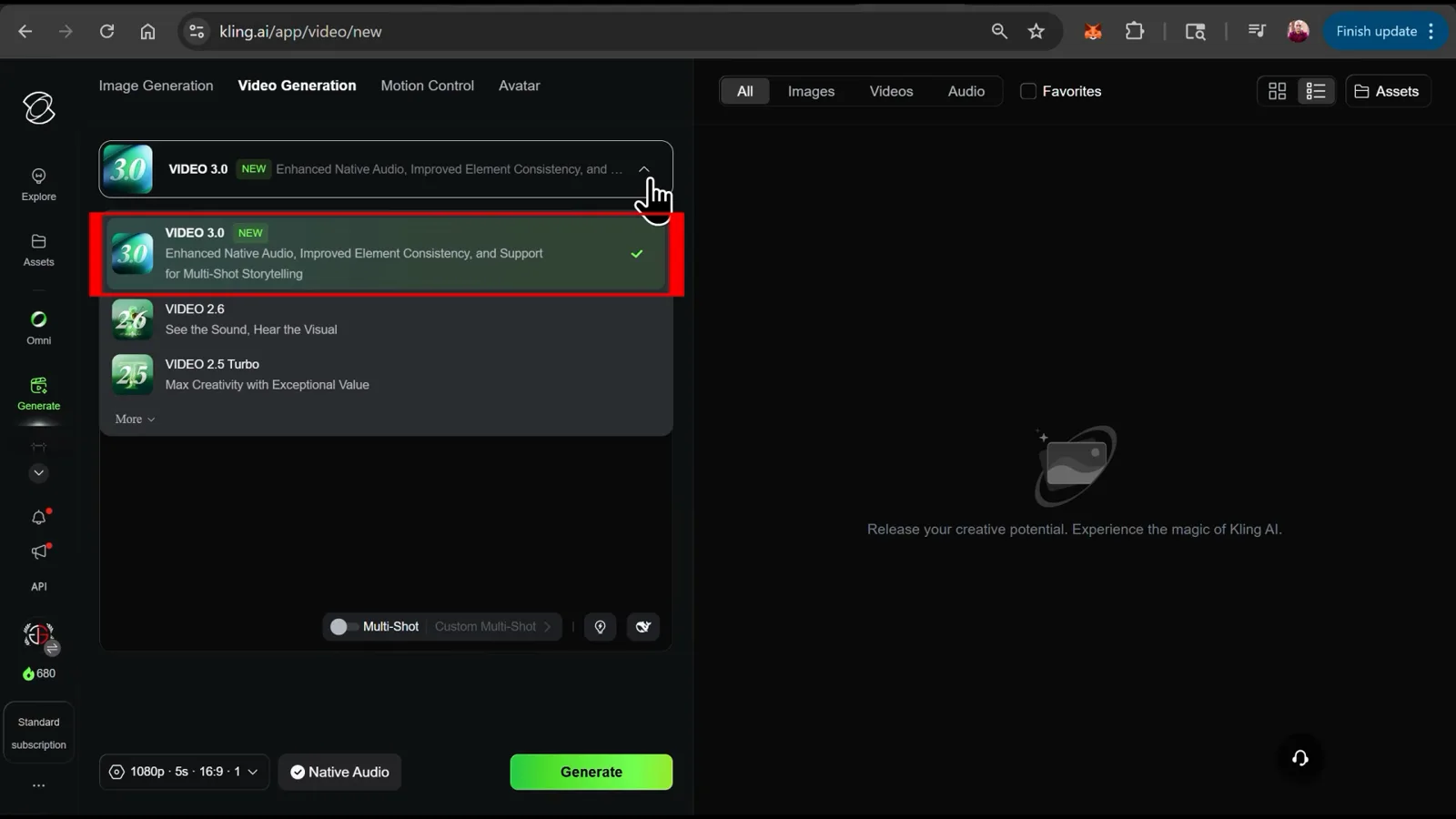The height and width of the screenshot is (819, 1456).
Task: Switch to grid view layout
Action: click(1278, 91)
